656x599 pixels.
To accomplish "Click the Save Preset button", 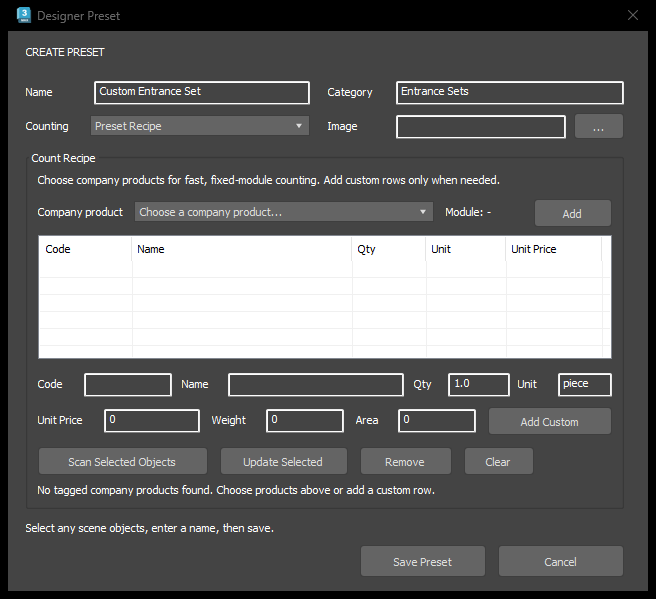I will pos(423,561).
